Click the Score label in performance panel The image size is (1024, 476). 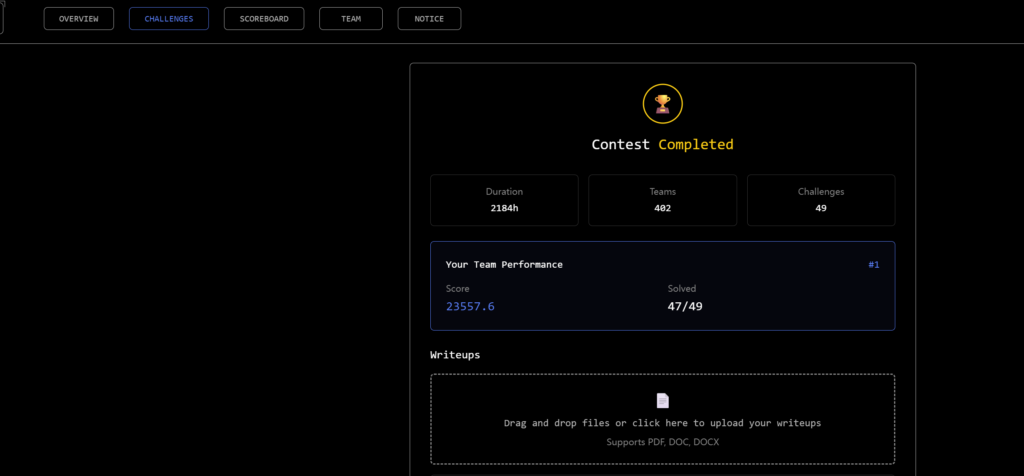point(457,288)
